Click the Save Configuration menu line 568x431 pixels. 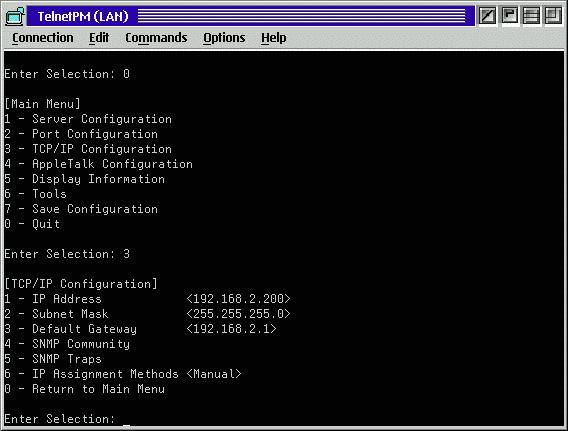point(81,209)
